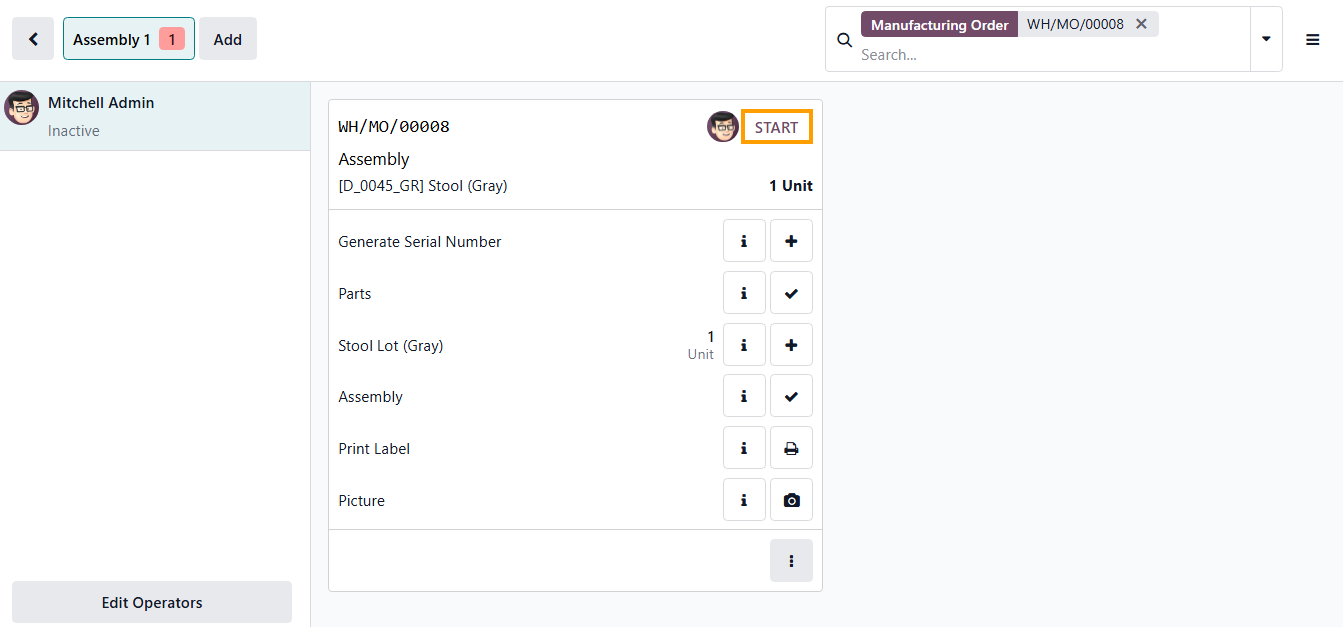Open info for the Picture step
Screen dimensions: 1343x627
[744, 500]
